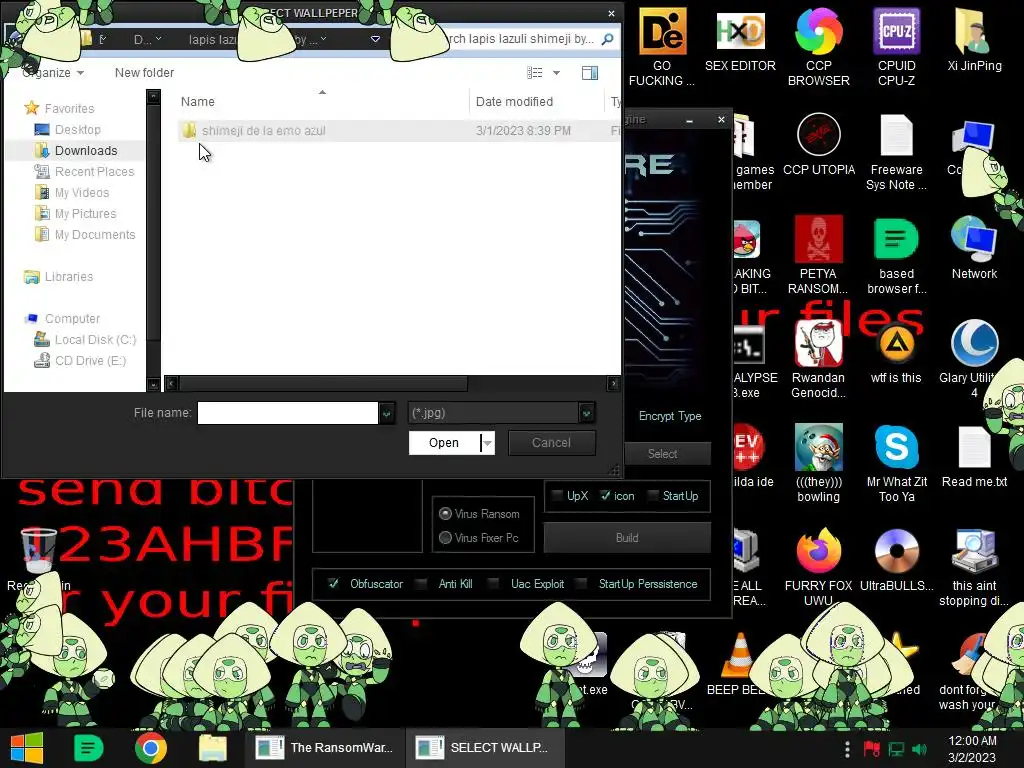Open Read me.txt desktop file
The width and height of the screenshot is (1024, 768).
click(x=974, y=456)
